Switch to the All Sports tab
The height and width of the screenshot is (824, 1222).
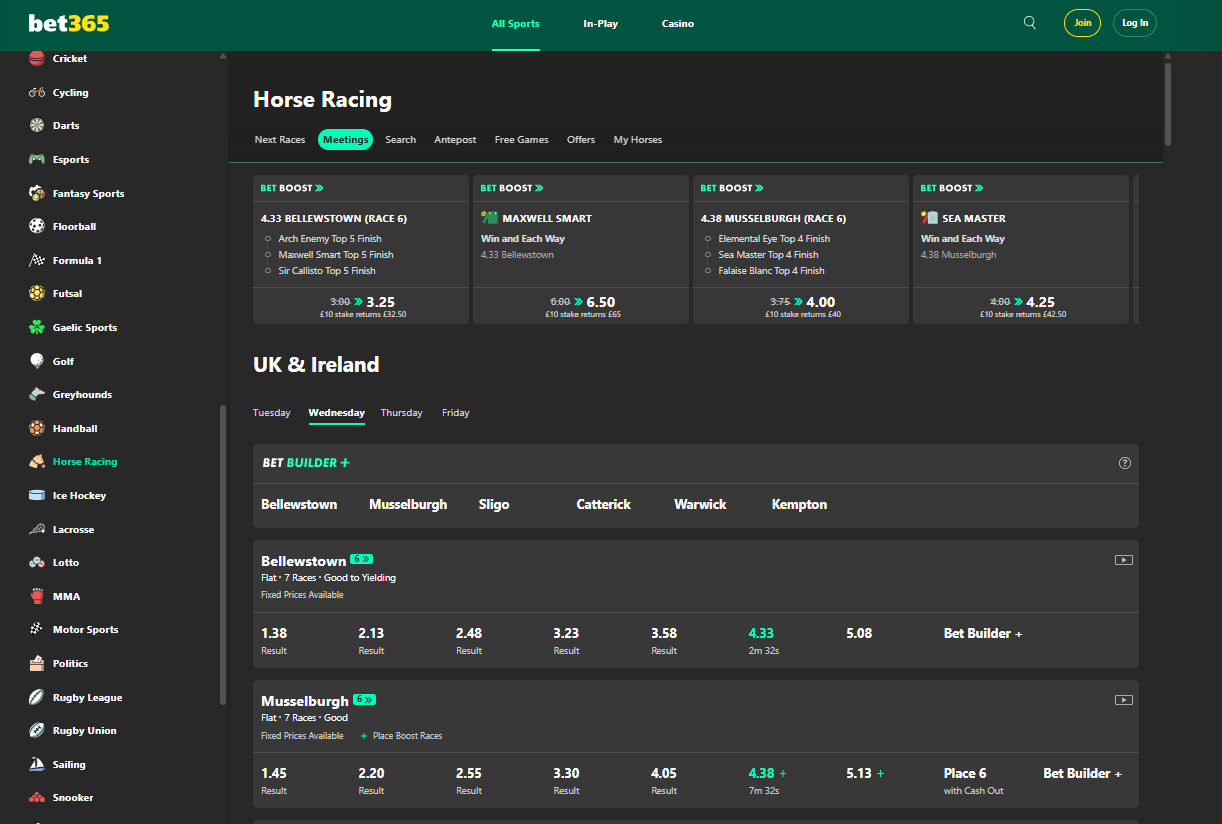coord(516,24)
